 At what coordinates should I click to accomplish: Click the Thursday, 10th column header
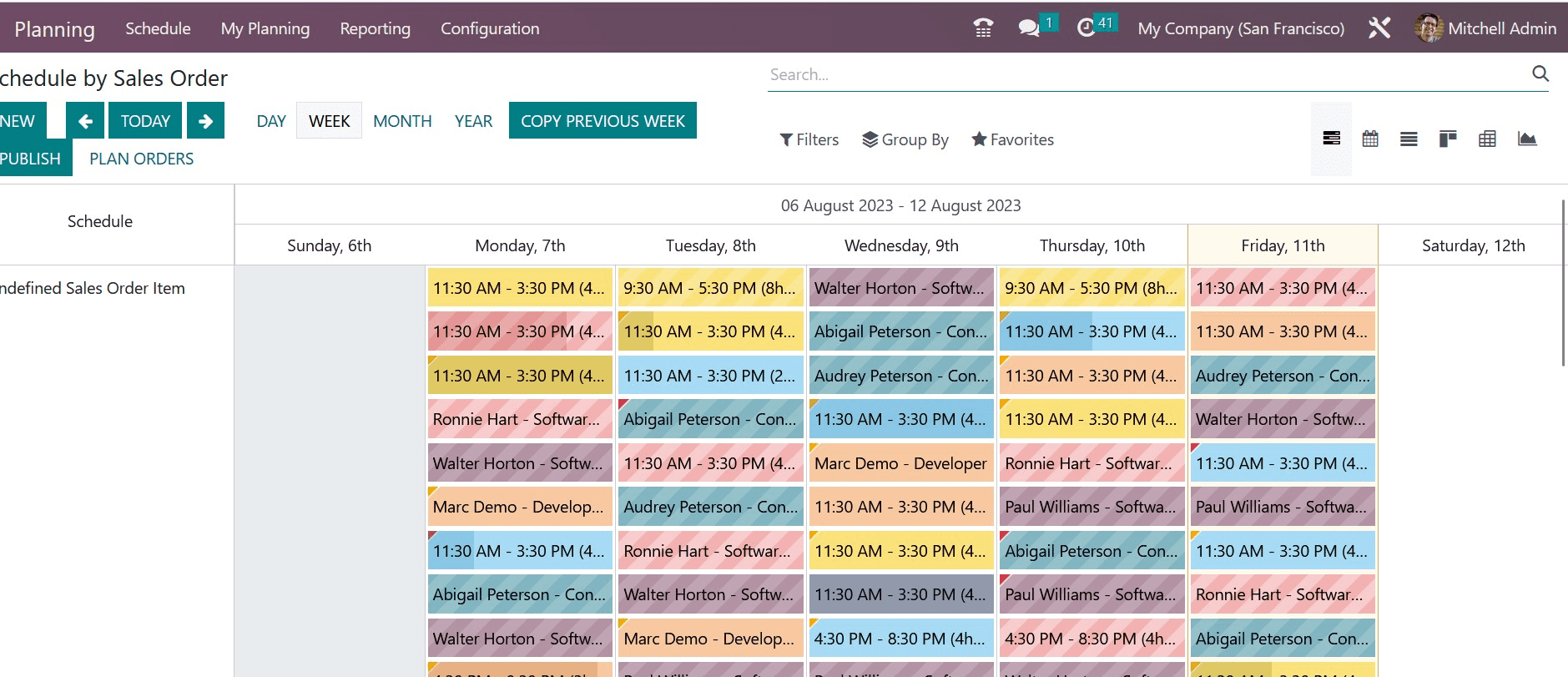coord(1092,245)
